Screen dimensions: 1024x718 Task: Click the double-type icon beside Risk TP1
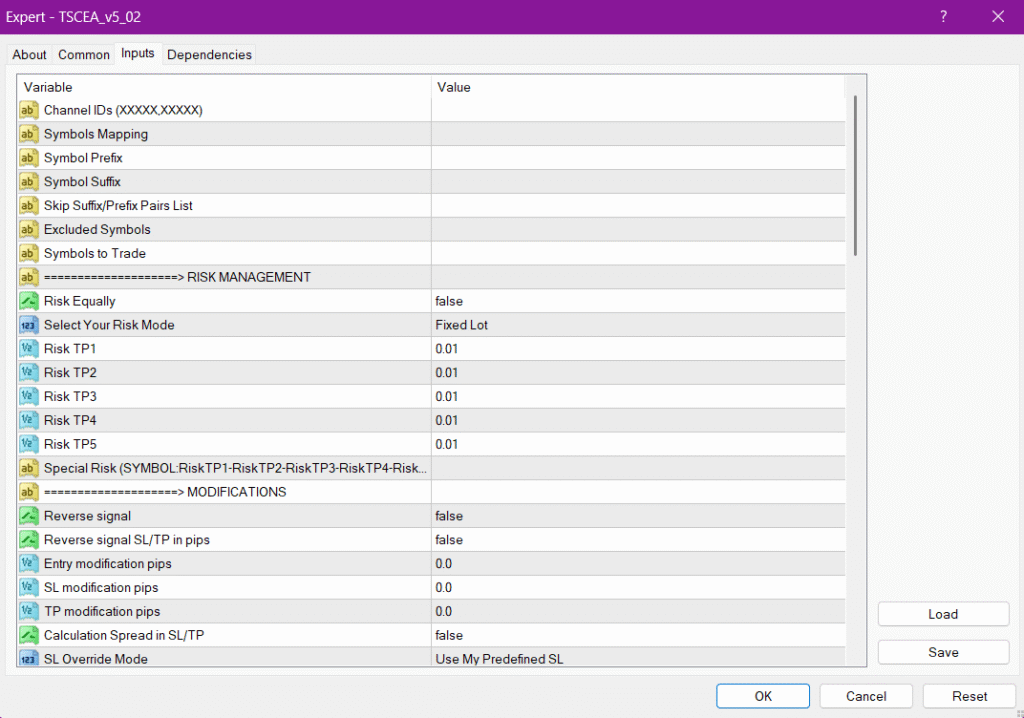(29, 349)
